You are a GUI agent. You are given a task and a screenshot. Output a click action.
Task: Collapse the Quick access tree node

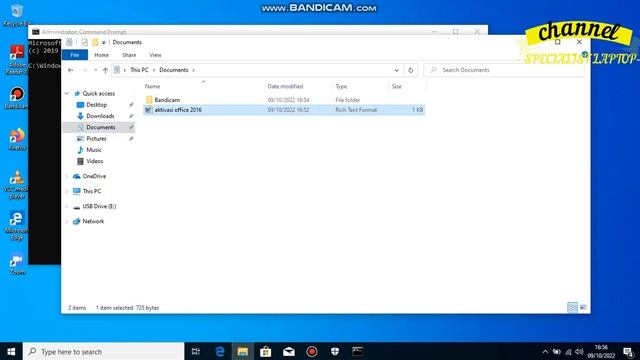tap(67, 93)
